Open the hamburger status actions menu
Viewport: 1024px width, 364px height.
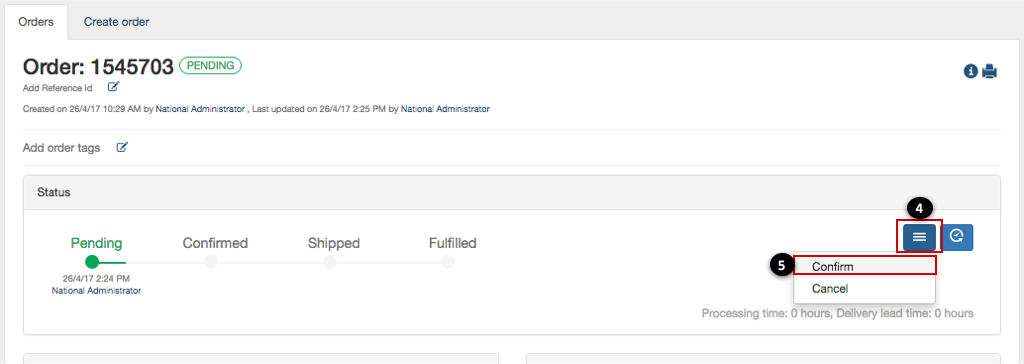click(x=920, y=237)
